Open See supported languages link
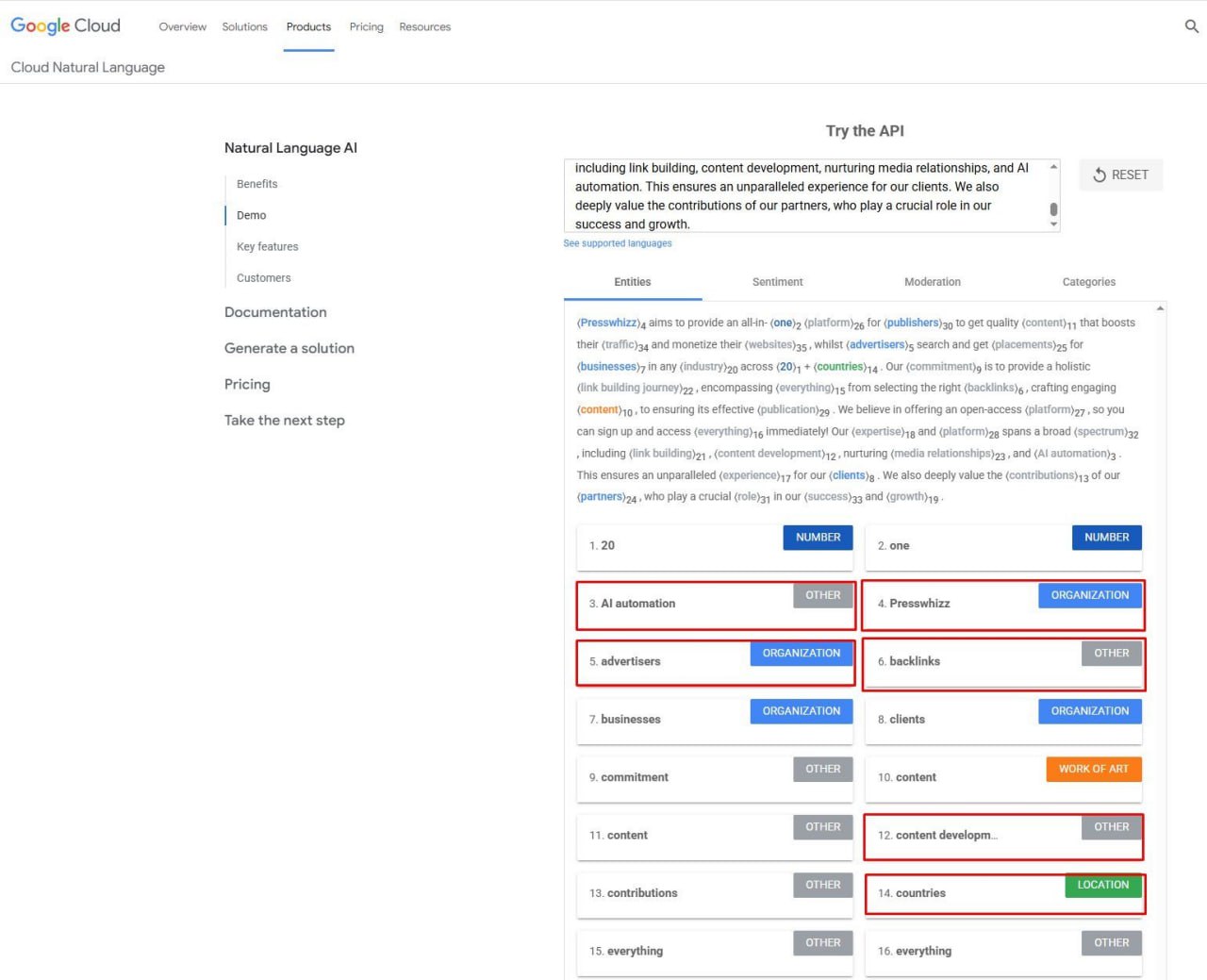 (x=618, y=243)
